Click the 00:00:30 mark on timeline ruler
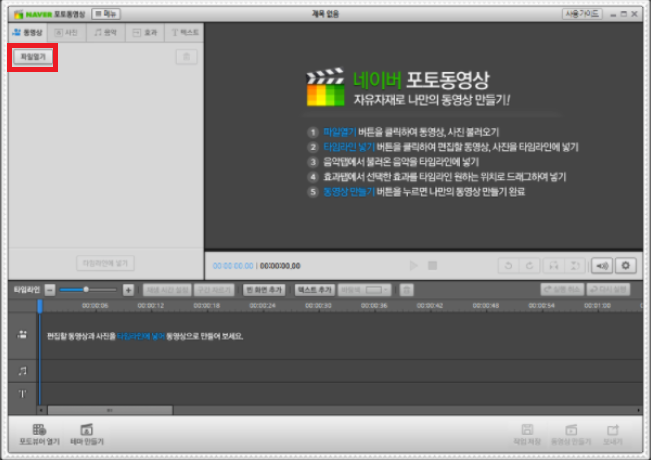Screen dimensions: 652x460 319,306
